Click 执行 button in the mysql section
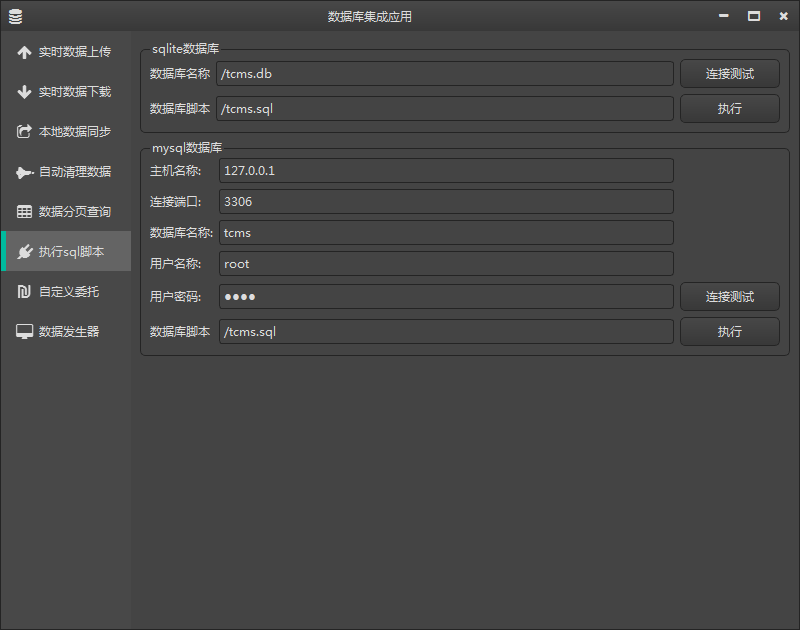Screen dimensions: 800x630 730,332
